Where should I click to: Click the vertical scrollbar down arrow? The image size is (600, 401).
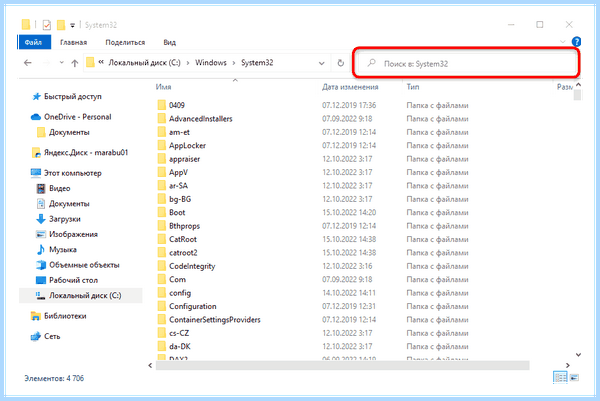tap(578, 355)
